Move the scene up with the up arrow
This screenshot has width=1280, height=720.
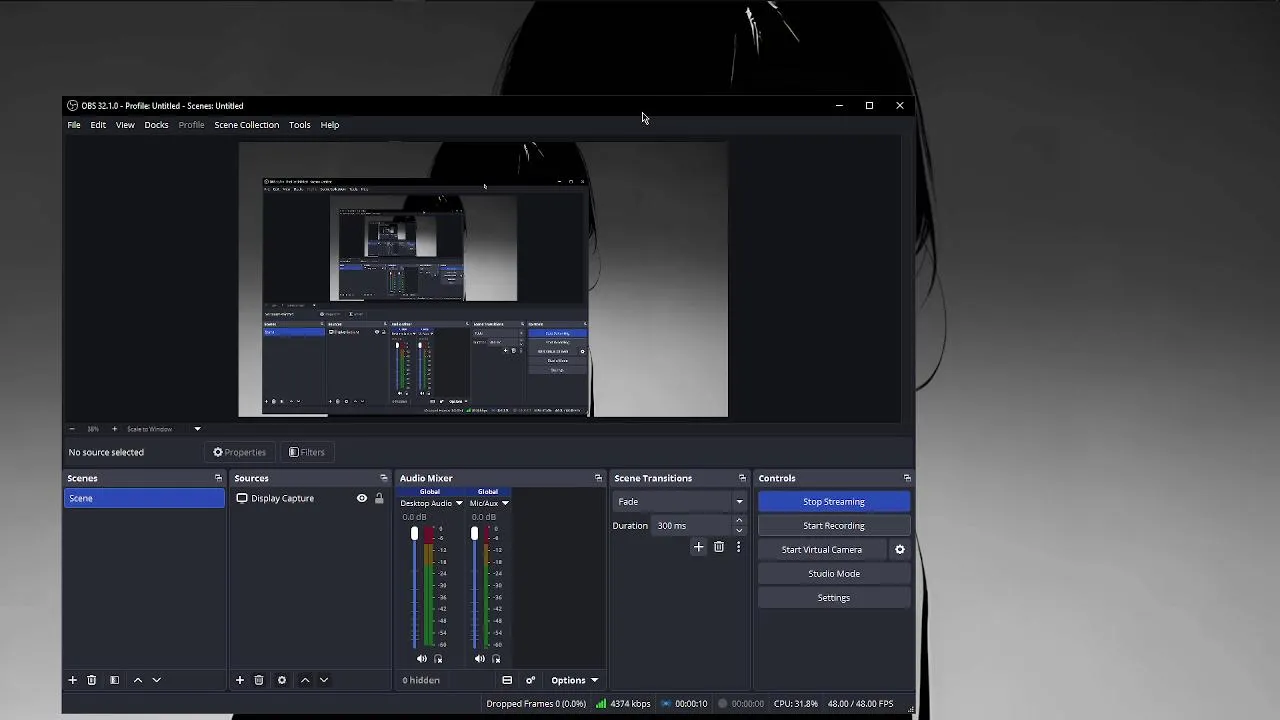pyautogui.click(x=138, y=680)
